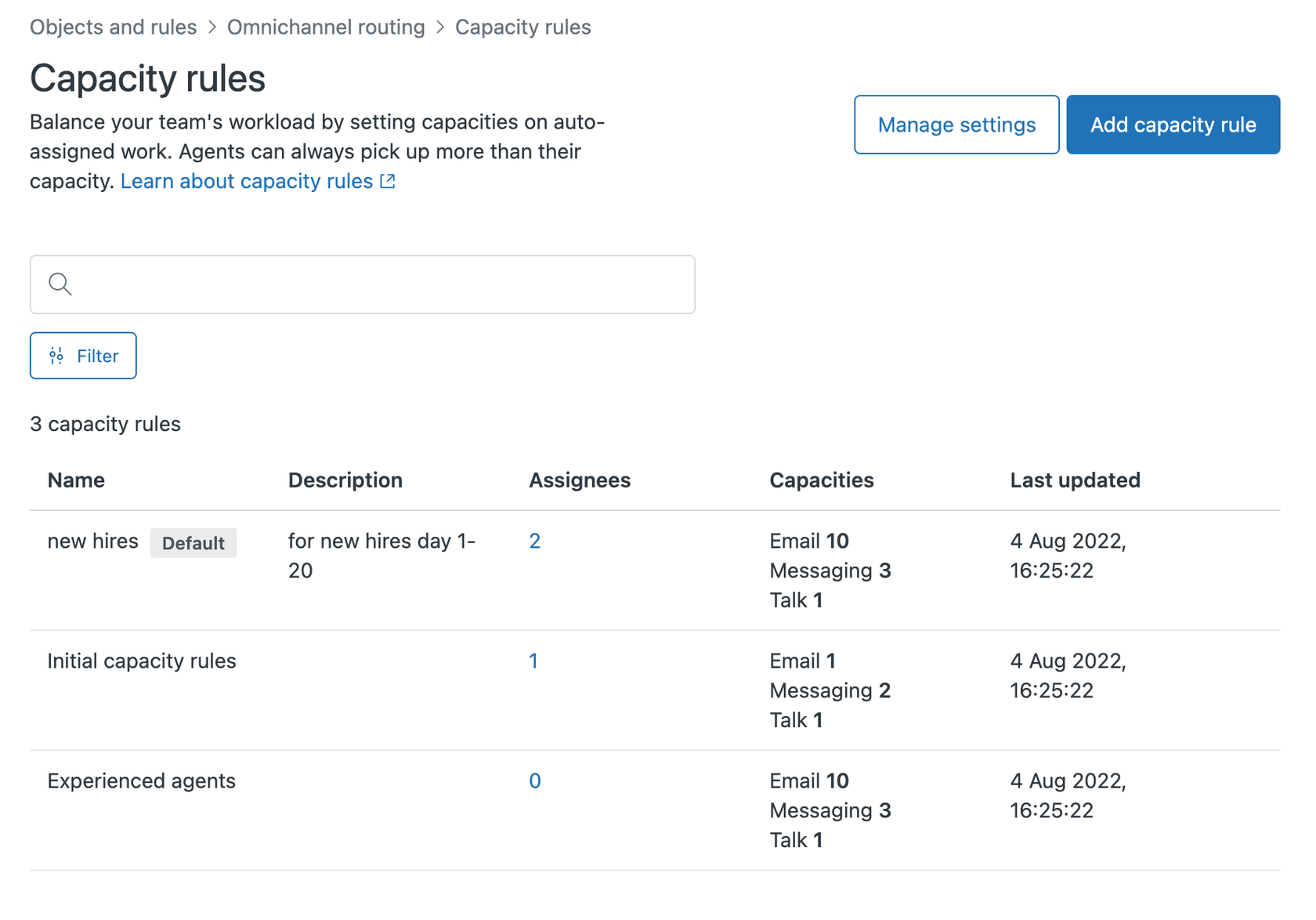
Task: Select the Capacity rules breadcrumb
Action: tap(522, 27)
